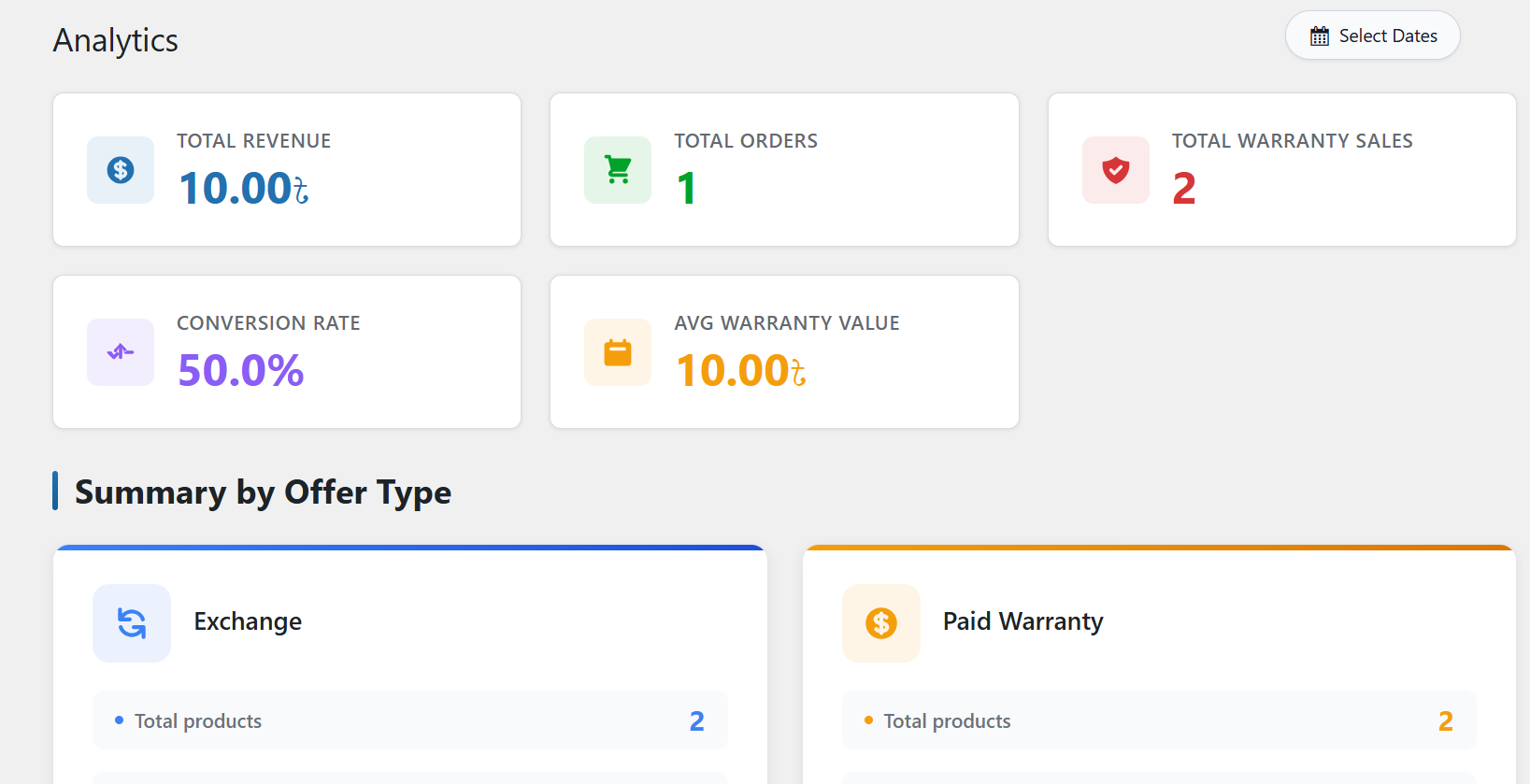The image size is (1530, 784).
Task: Click the shopping cart icon for Total Orders
Action: pos(617,170)
